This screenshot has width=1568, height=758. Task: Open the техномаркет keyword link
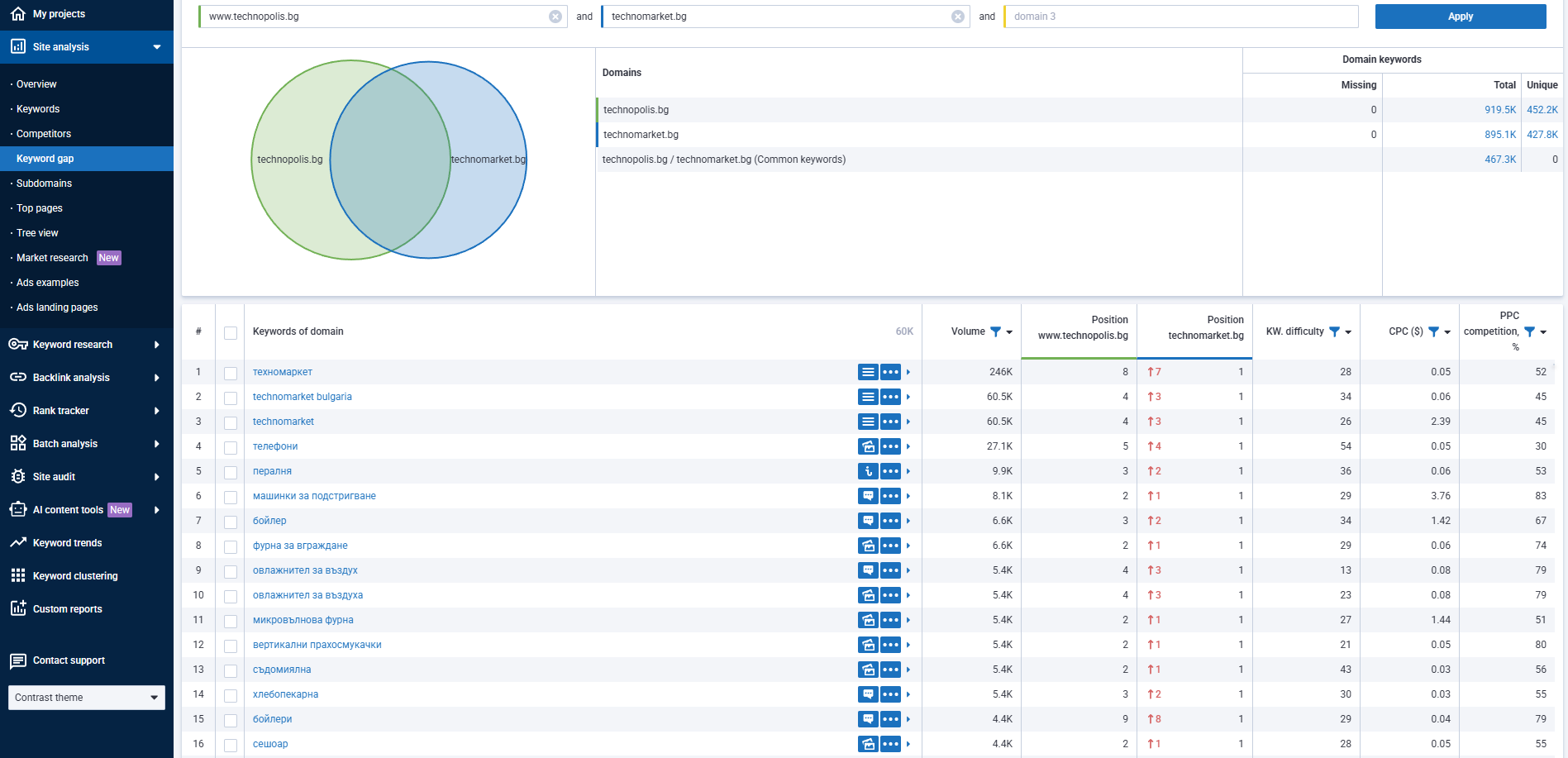click(283, 372)
